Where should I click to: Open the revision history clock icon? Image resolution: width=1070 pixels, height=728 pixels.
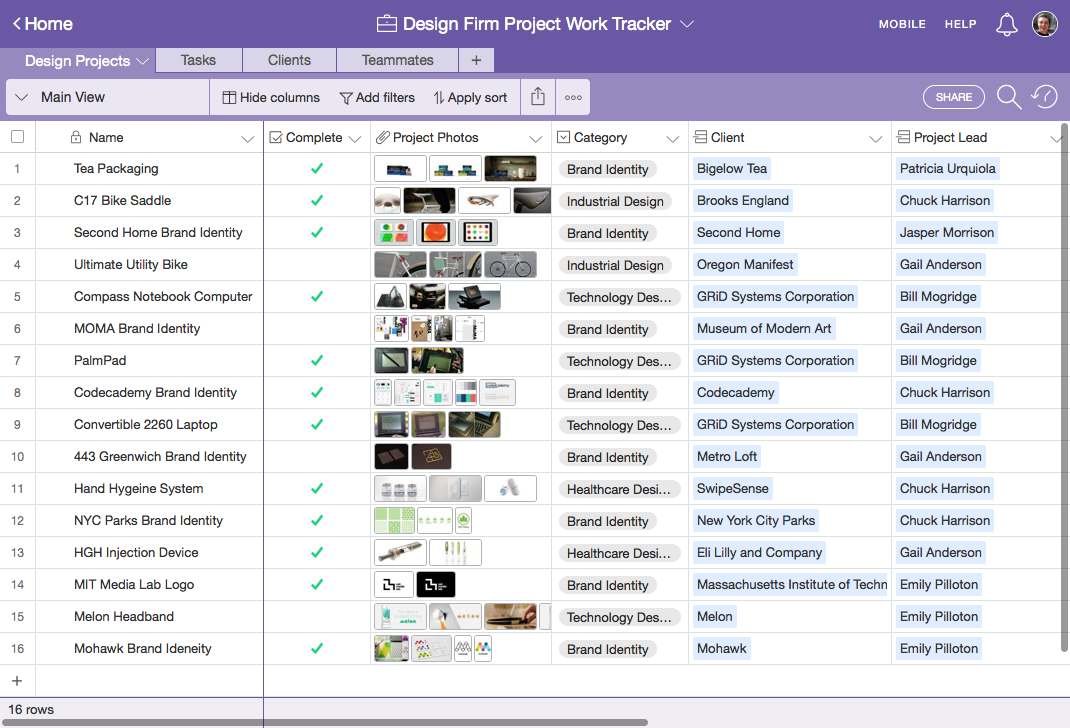pyautogui.click(x=1044, y=97)
